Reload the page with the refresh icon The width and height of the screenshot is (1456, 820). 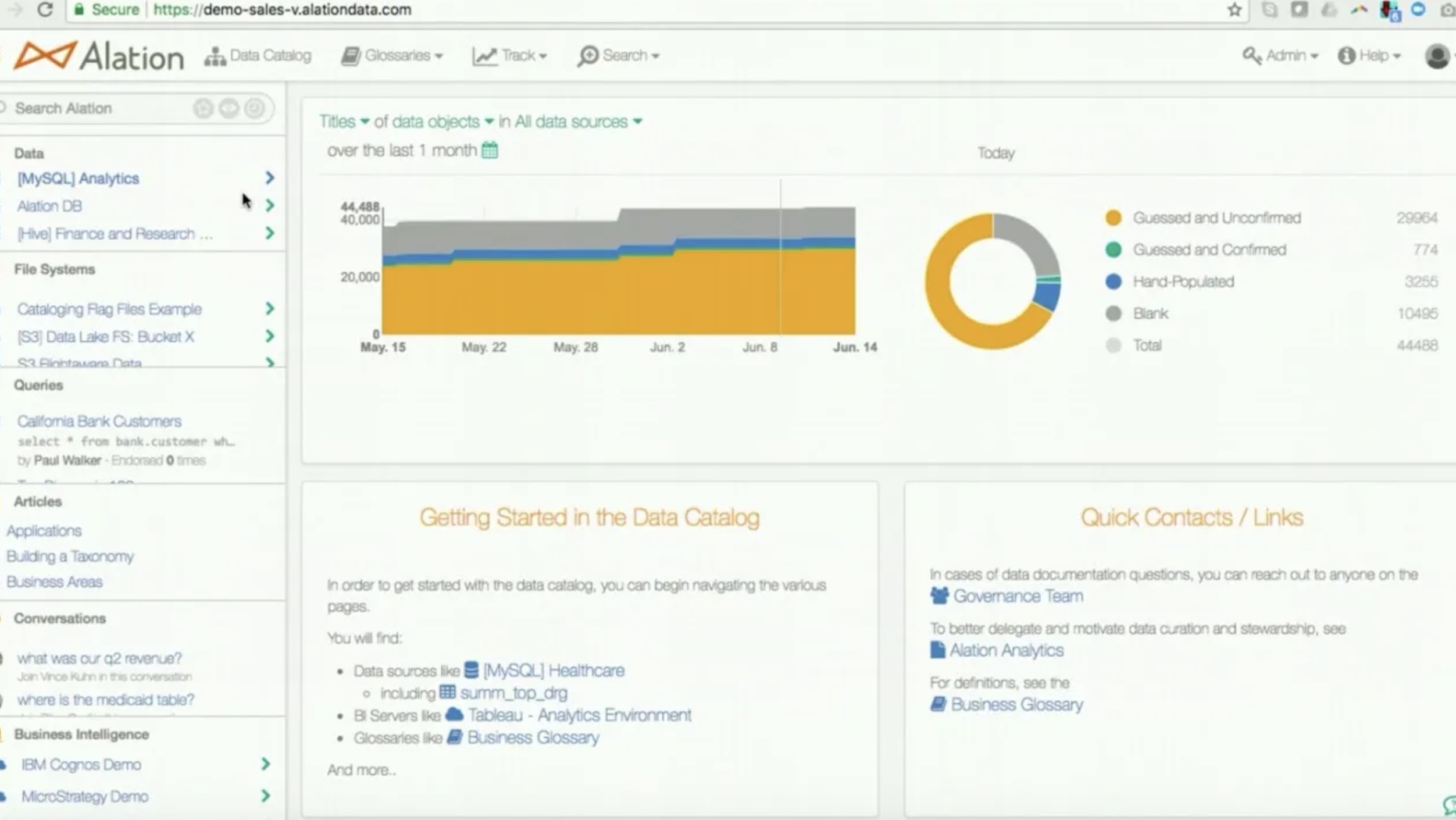pyautogui.click(x=45, y=10)
